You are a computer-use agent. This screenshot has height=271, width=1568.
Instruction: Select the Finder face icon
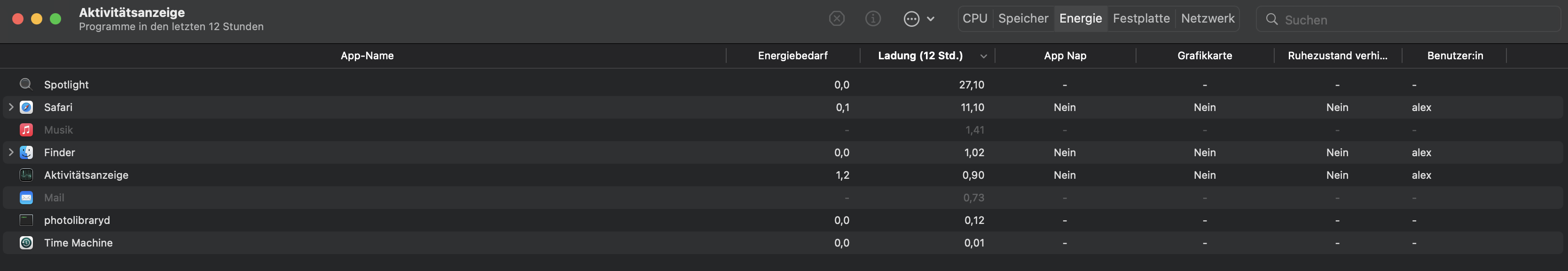tap(26, 152)
